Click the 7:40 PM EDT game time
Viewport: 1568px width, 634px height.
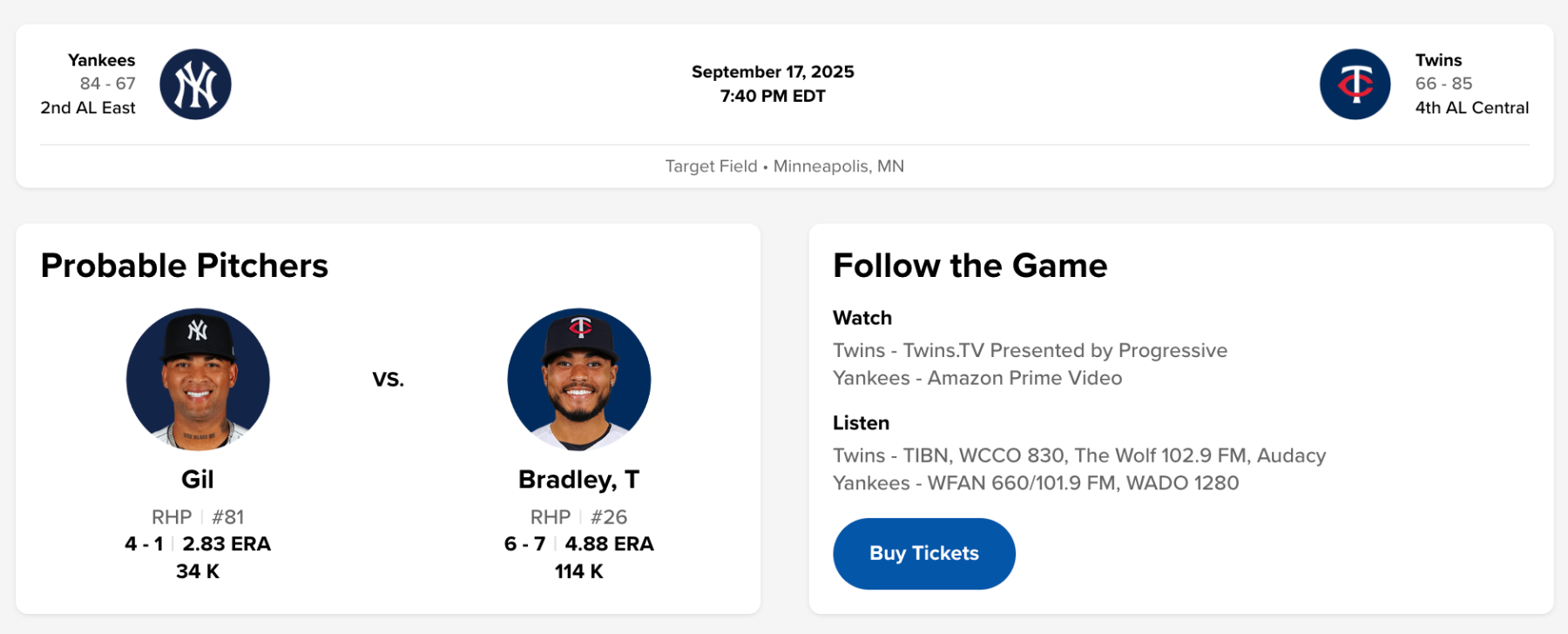(x=773, y=96)
